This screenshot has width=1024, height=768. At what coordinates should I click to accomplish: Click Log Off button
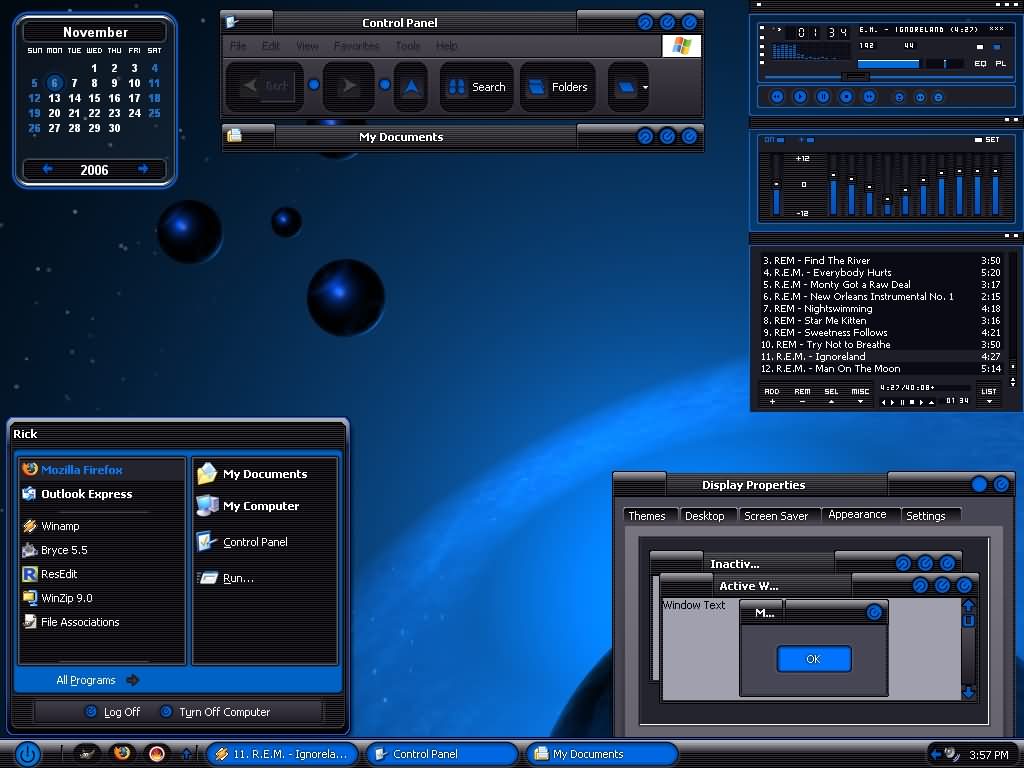click(x=112, y=712)
